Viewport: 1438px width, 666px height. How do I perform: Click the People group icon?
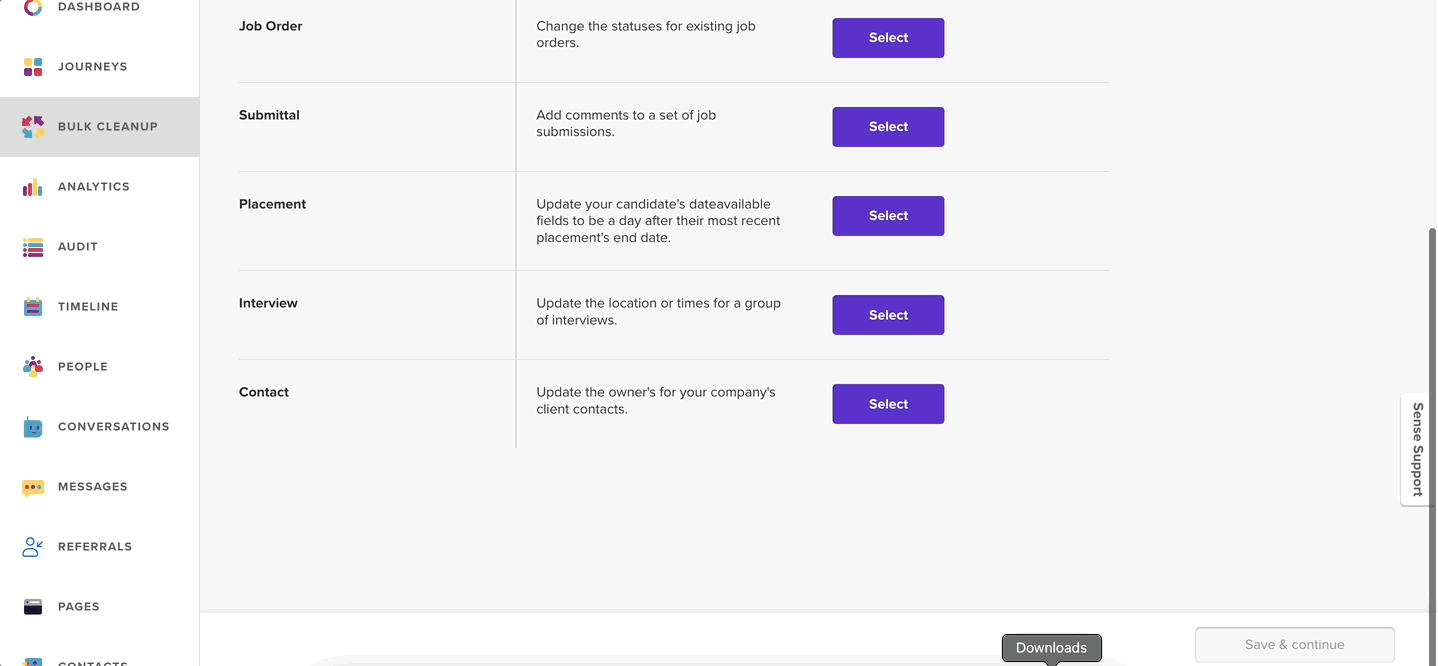33,367
